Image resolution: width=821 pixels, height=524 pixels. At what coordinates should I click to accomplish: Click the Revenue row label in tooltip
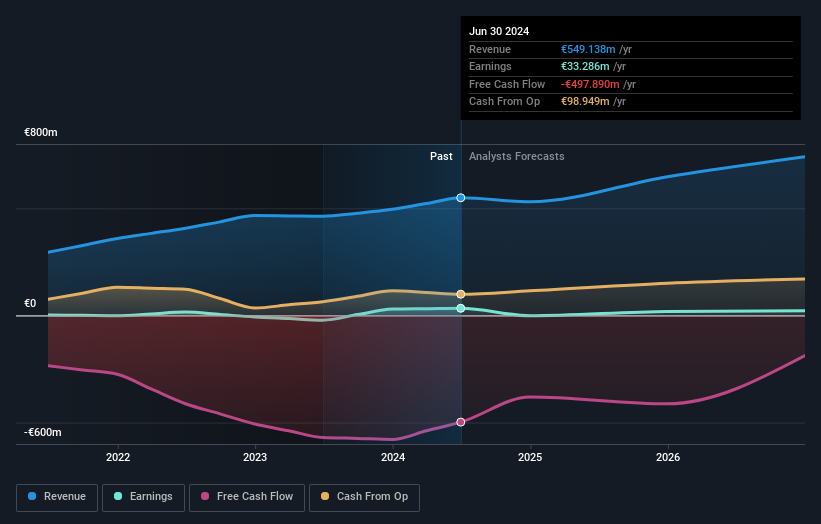tap(490, 49)
